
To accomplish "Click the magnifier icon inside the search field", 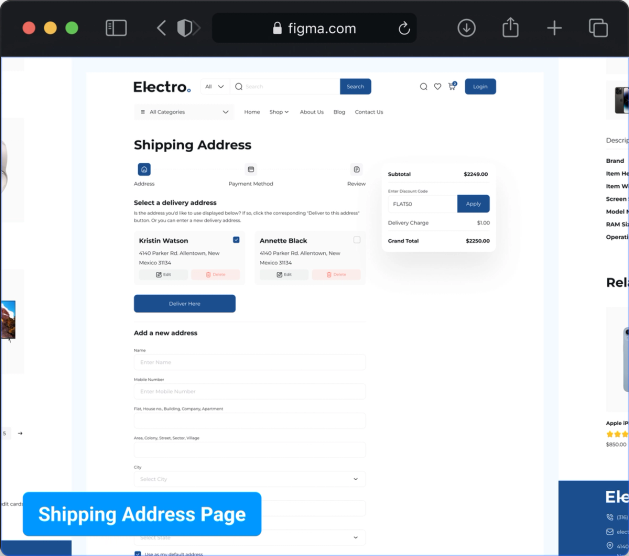I will pyautogui.click(x=239, y=87).
